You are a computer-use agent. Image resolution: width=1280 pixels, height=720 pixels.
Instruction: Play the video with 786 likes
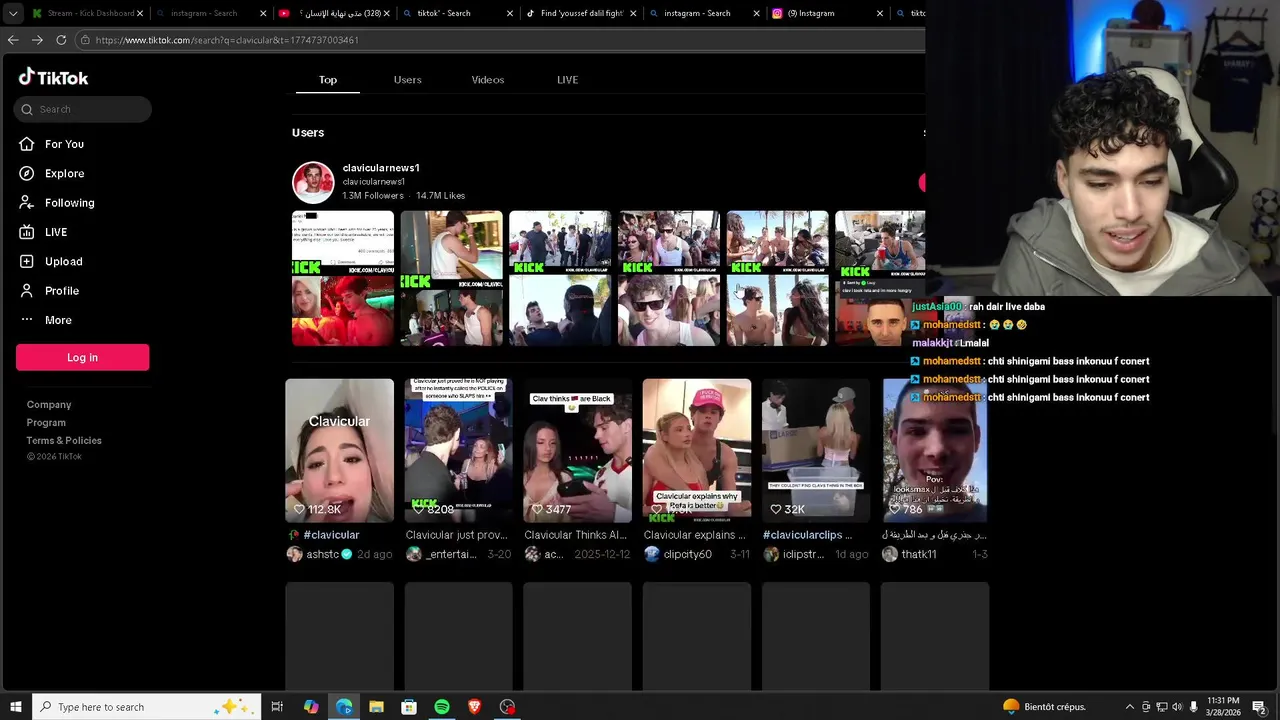pyautogui.click(x=934, y=450)
